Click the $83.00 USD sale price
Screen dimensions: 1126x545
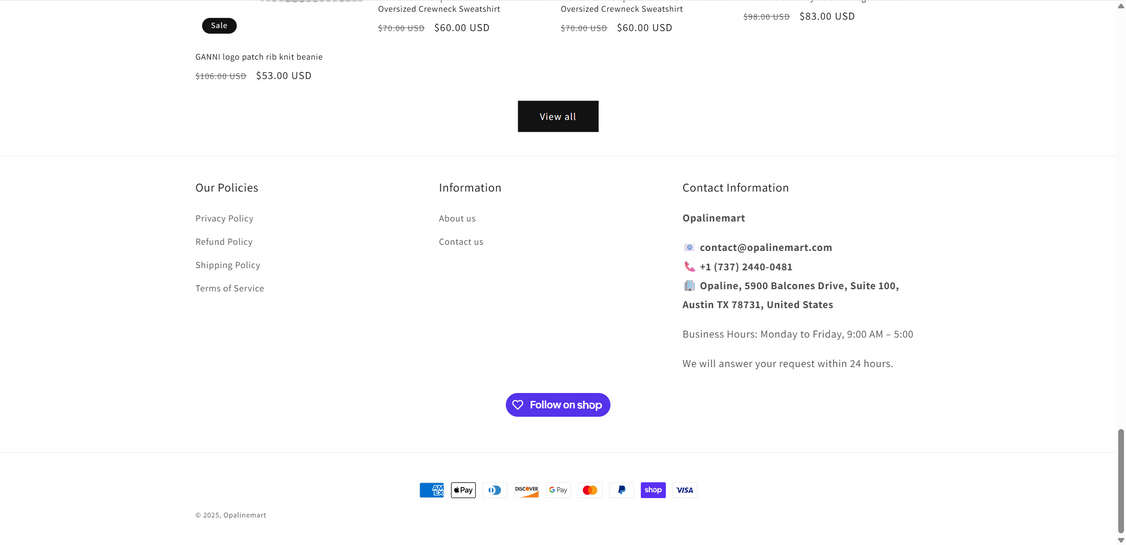(827, 16)
